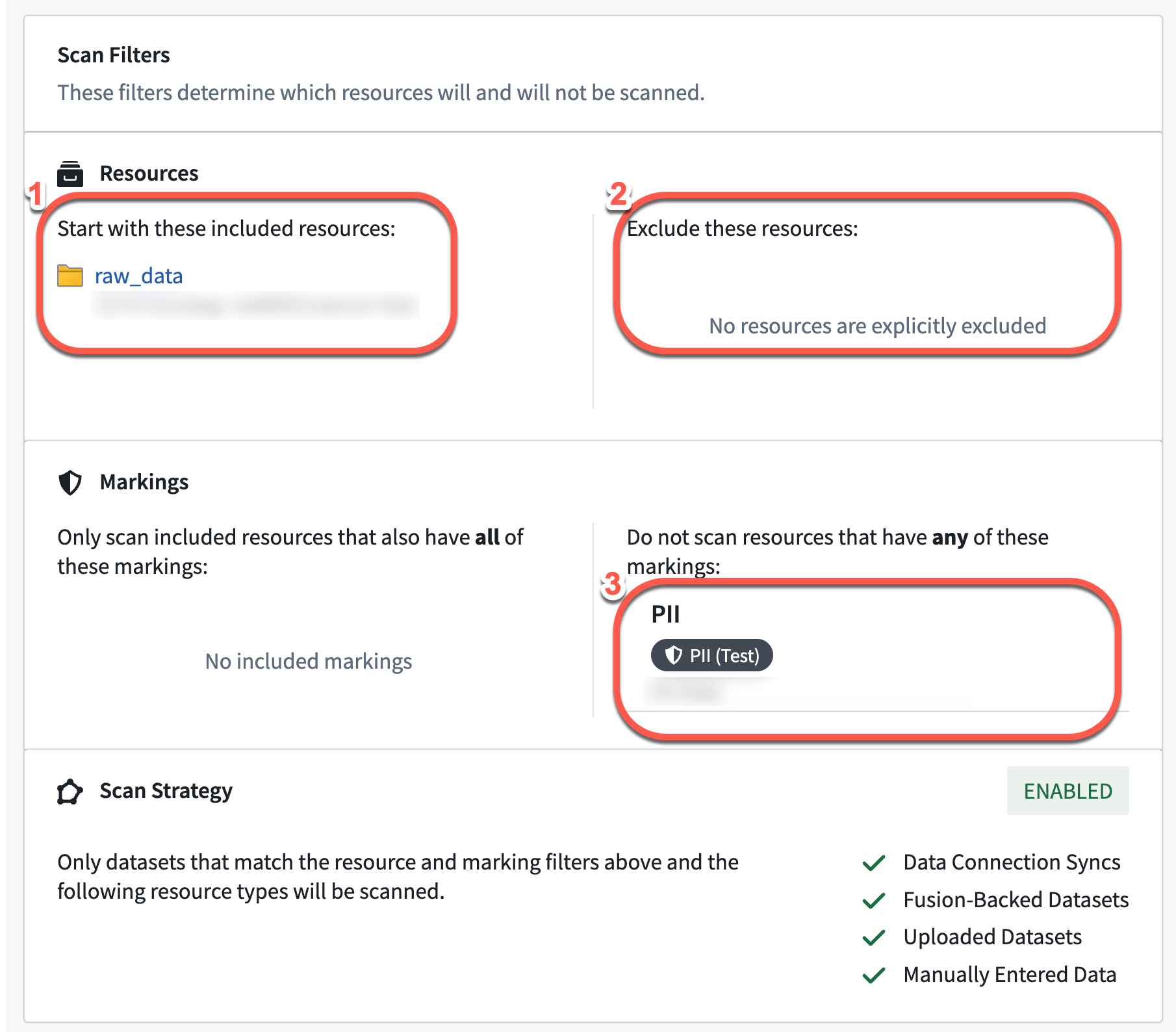Click the checkmark beside Data Connection Syncs
The height and width of the screenshot is (1032, 1176).
[872, 862]
